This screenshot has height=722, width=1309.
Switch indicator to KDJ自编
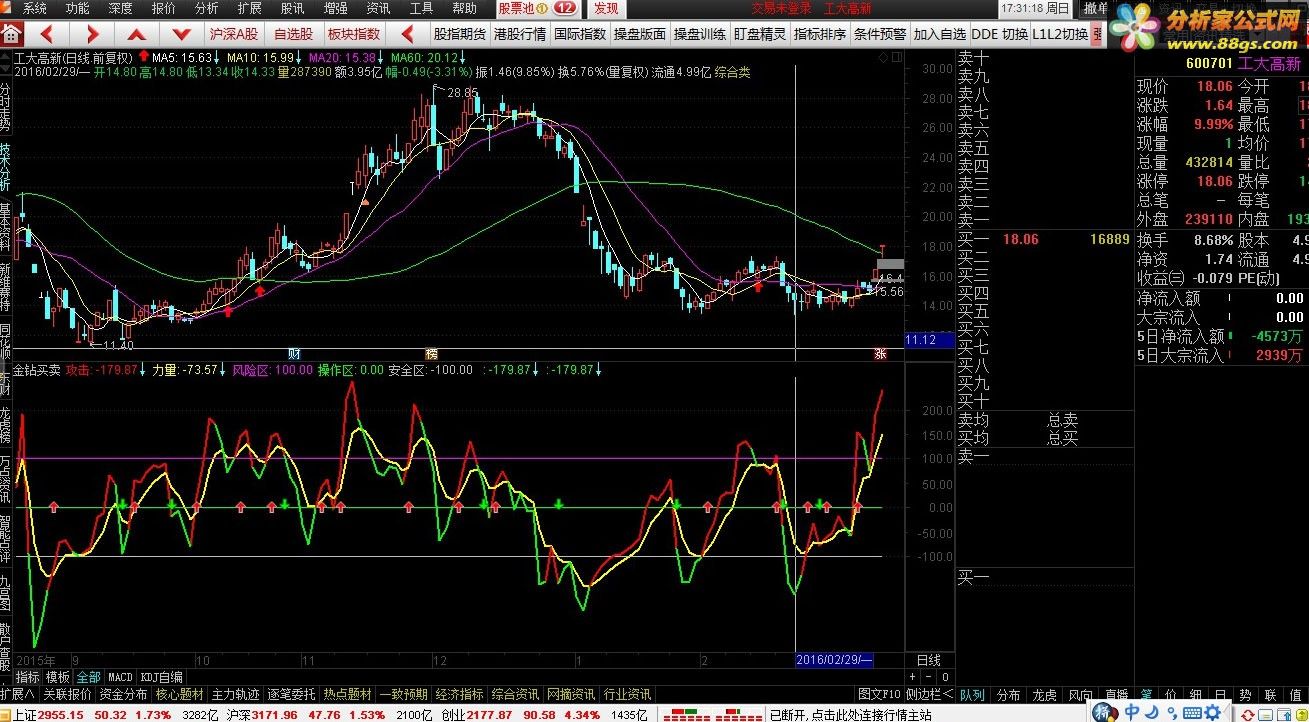(x=161, y=677)
